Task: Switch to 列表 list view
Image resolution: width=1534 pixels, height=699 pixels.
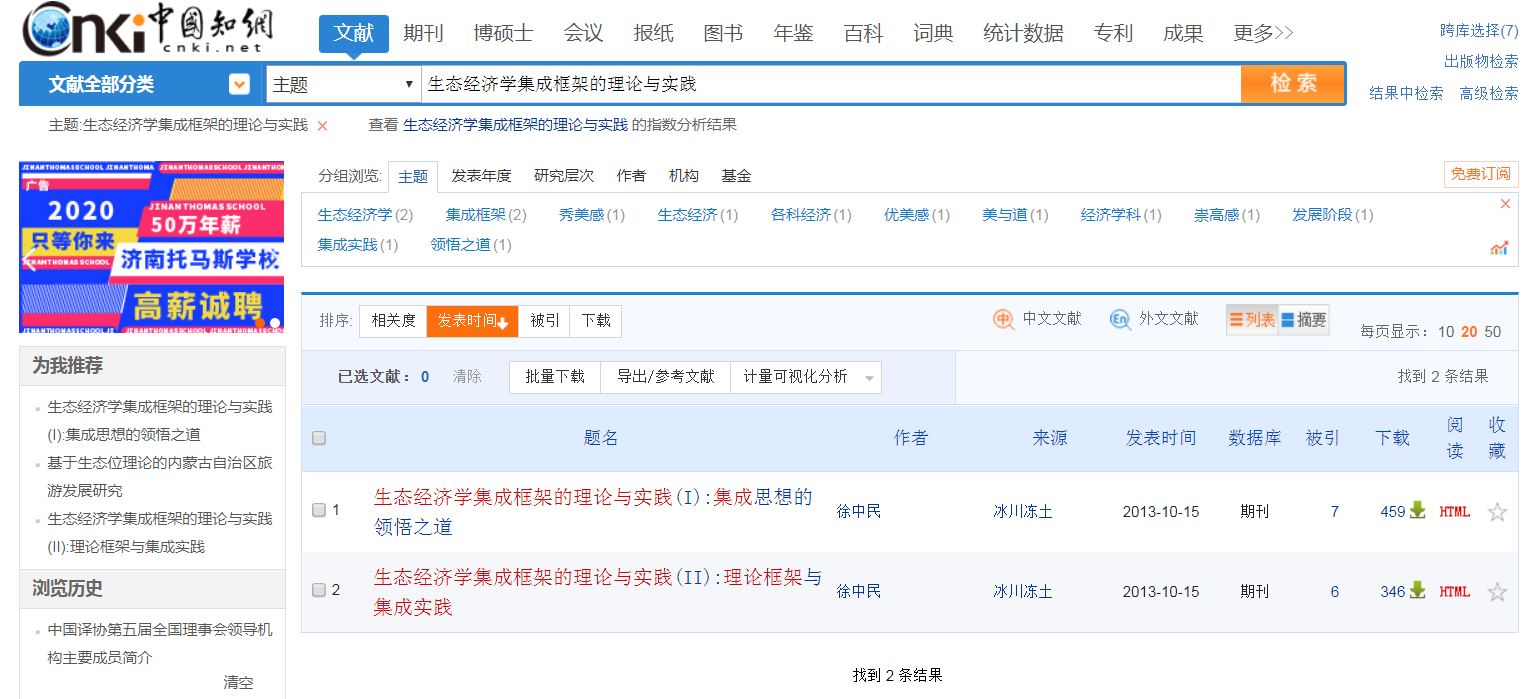Action: point(1252,319)
